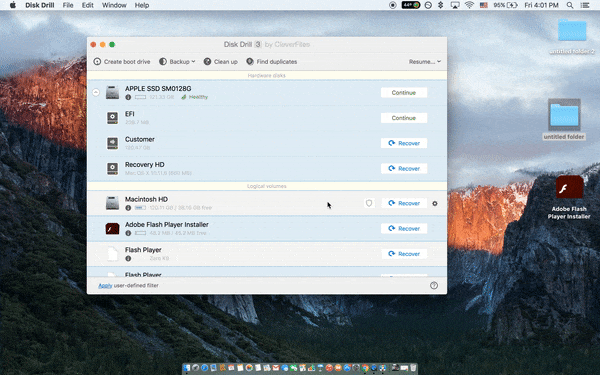
Task: Show info for APPLE SSD SM0128G
Action: 128,97
